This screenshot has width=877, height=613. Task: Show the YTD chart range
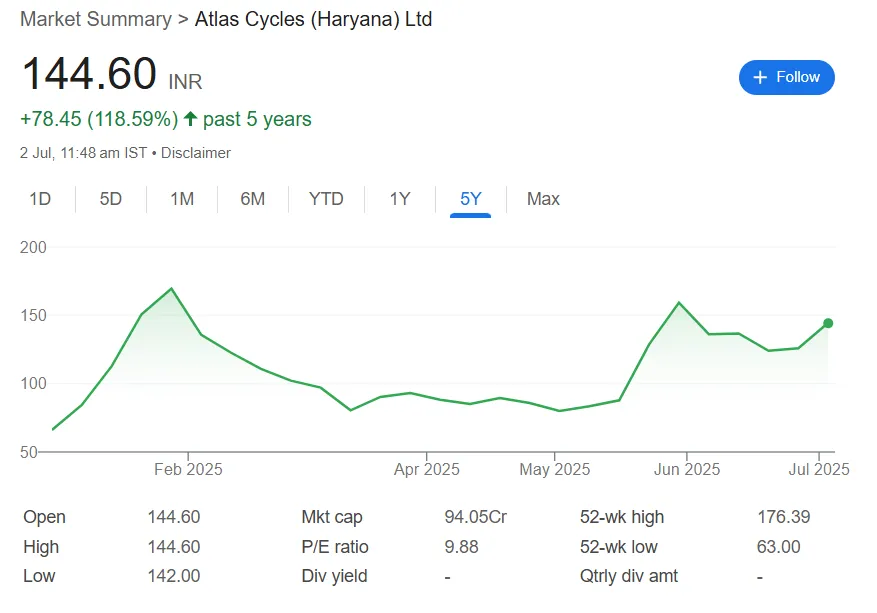(326, 199)
